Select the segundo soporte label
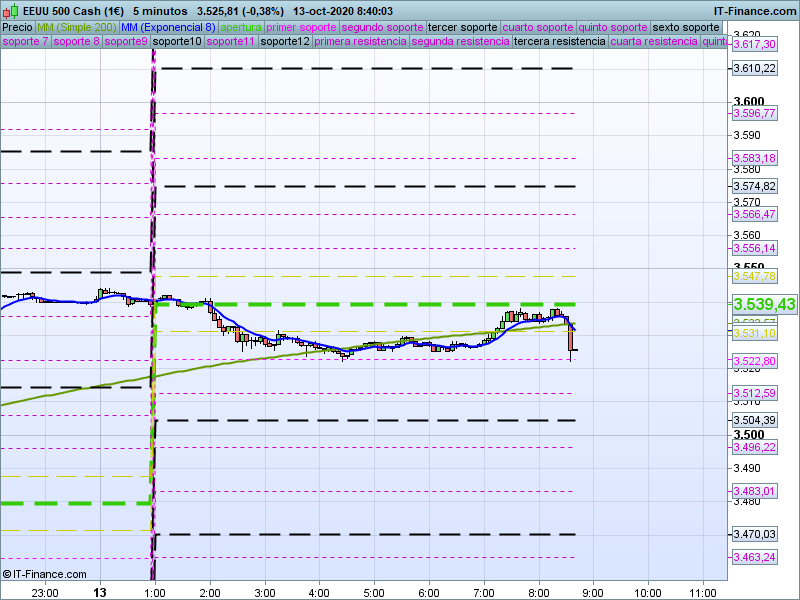 point(382,27)
